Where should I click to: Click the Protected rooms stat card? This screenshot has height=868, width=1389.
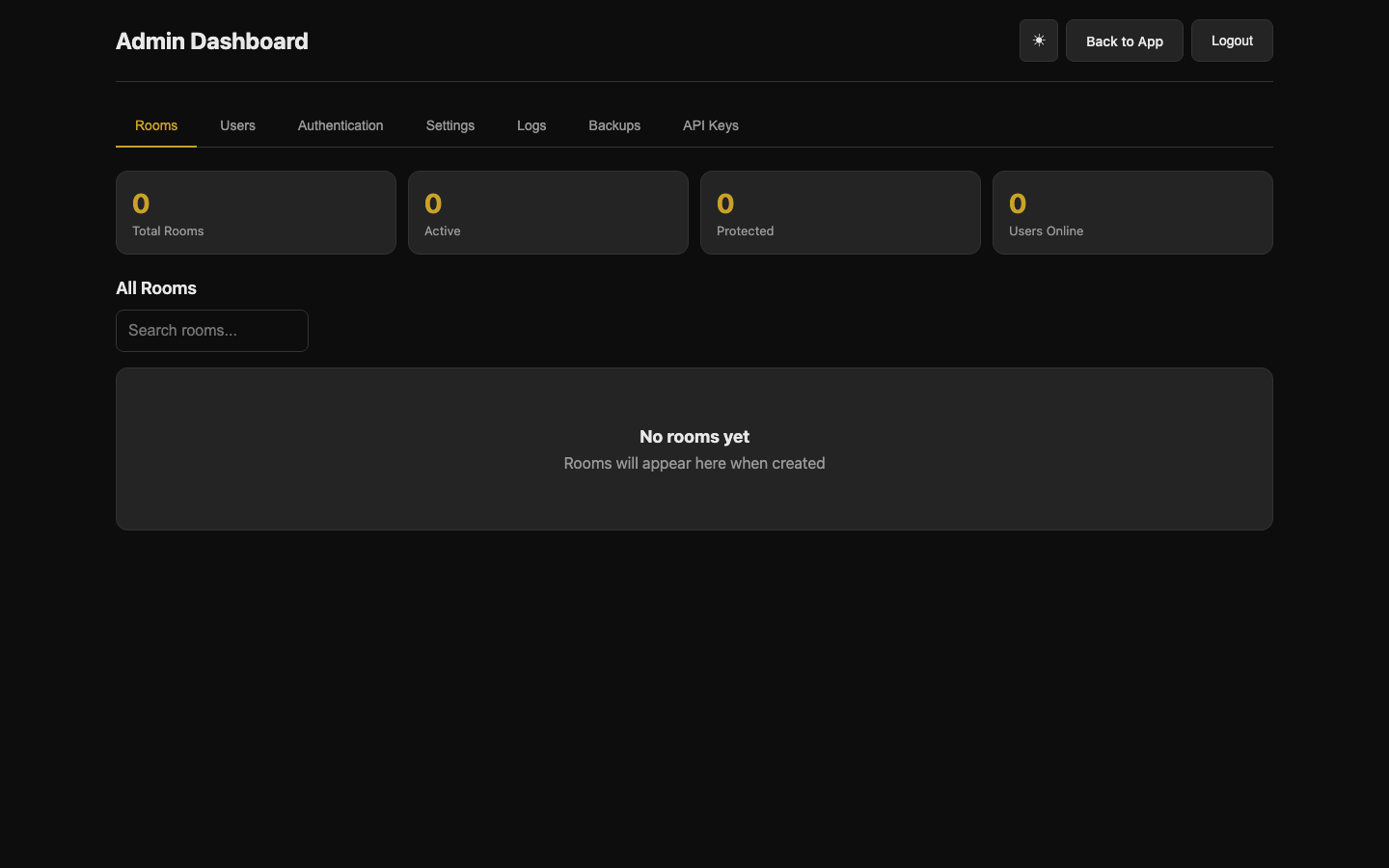(840, 213)
